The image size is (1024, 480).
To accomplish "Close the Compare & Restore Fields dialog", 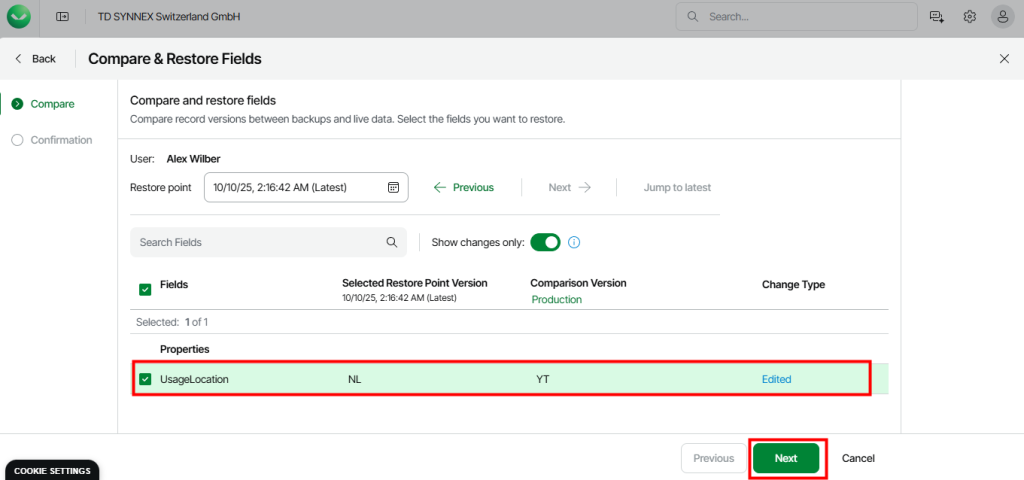I will tap(1004, 59).
